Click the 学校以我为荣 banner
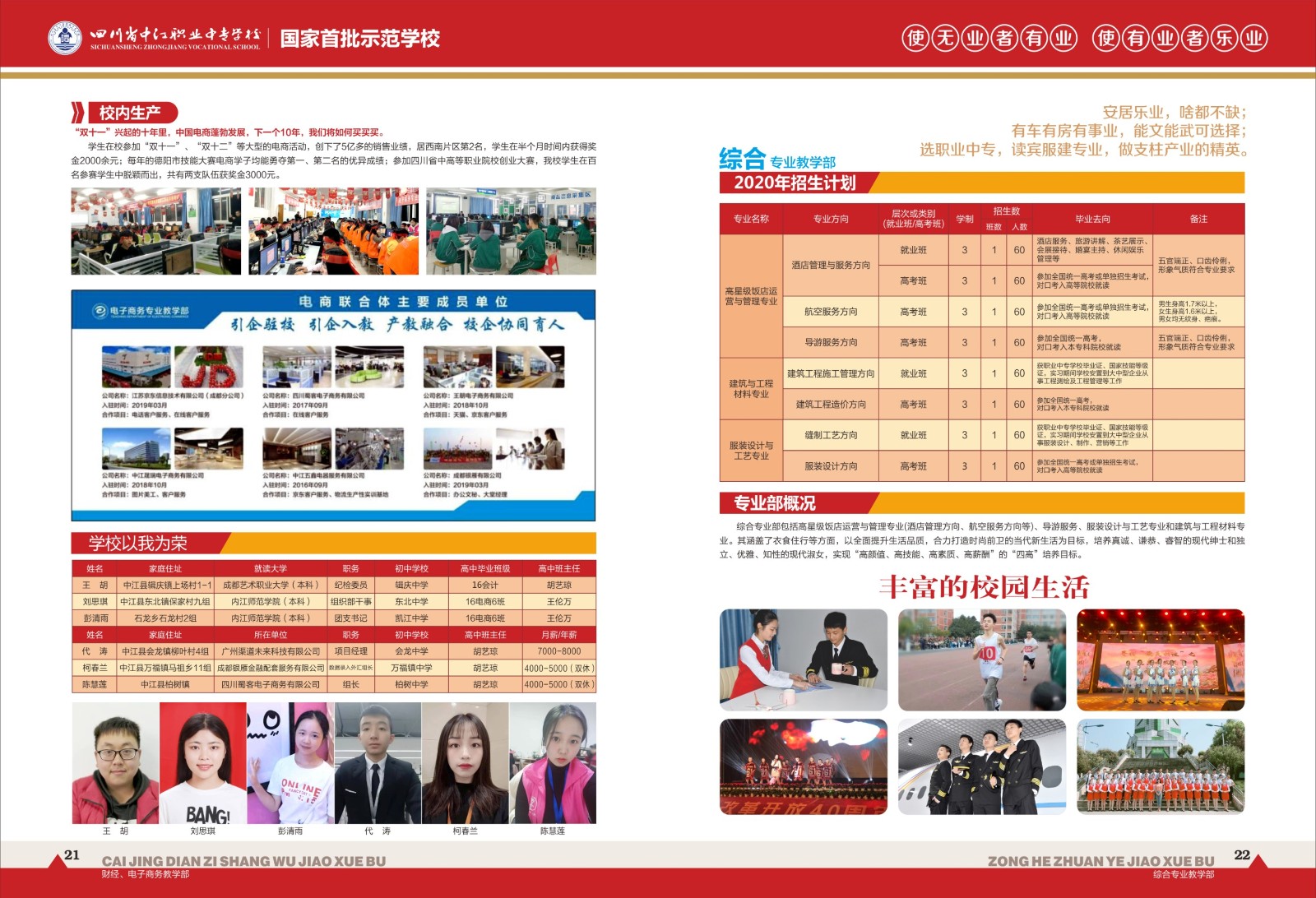Image resolution: width=1316 pixels, height=898 pixels. point(138,543)
